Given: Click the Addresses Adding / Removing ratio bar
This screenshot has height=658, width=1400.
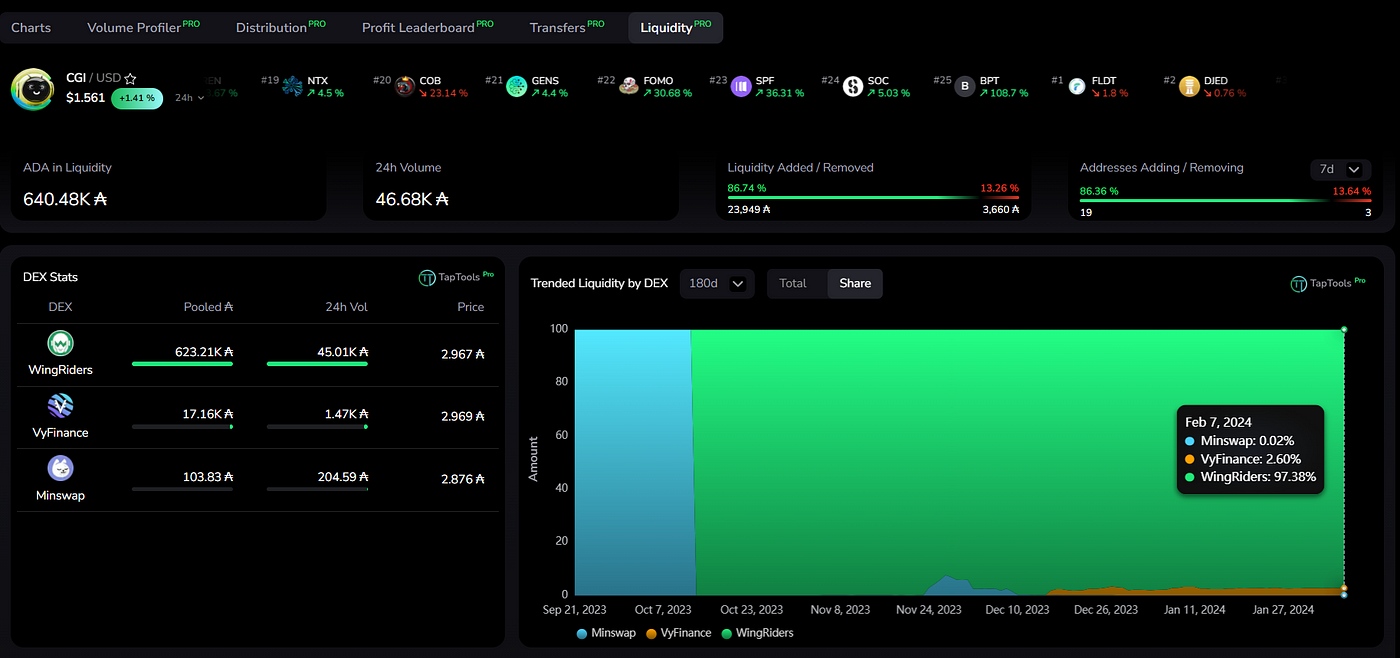Looking at the screenshot, I should [x=1225, y=200].
